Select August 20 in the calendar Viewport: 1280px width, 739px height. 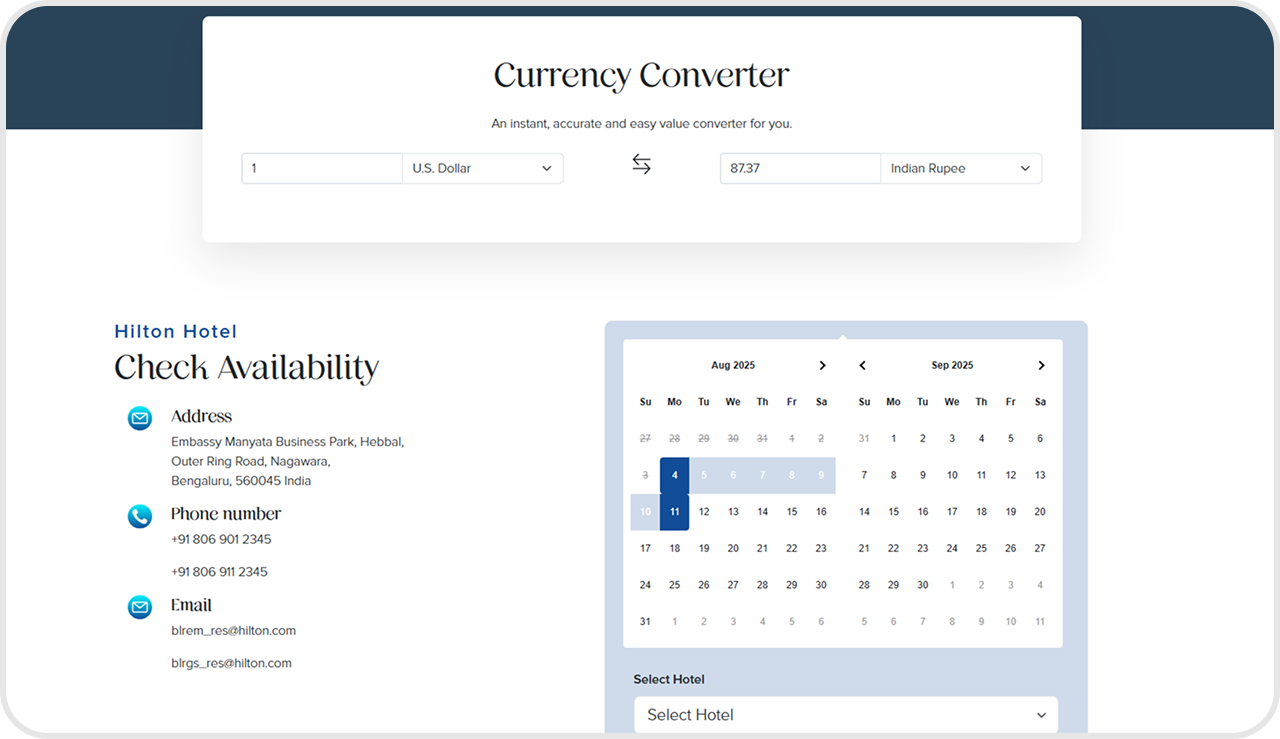click(733, 548)
